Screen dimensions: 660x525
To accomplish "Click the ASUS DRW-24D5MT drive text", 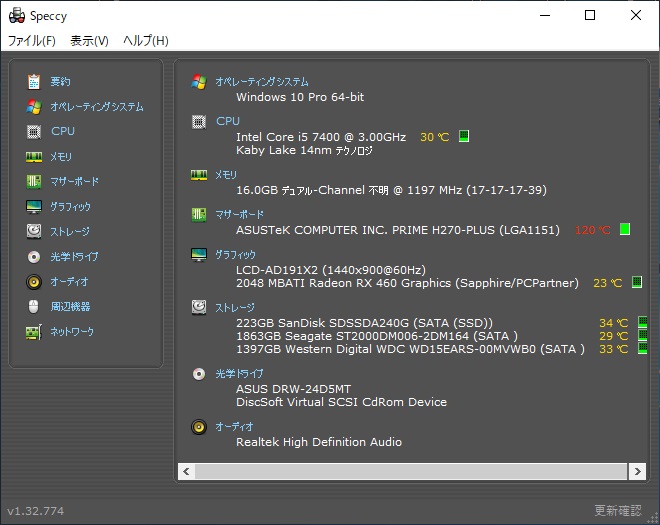I will coord(293,389).
